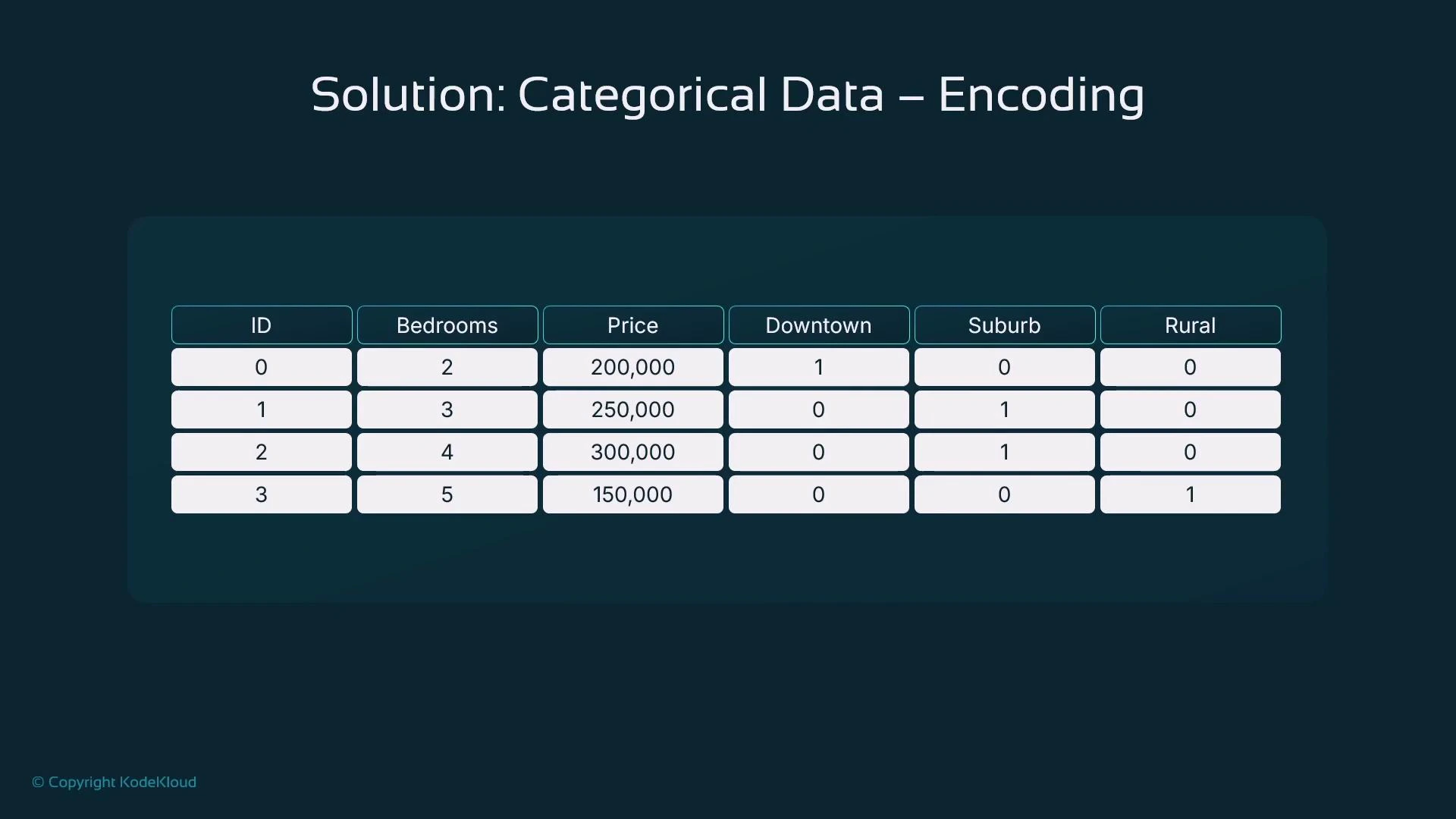
Task: Select the ID column header
Action: 261,325
